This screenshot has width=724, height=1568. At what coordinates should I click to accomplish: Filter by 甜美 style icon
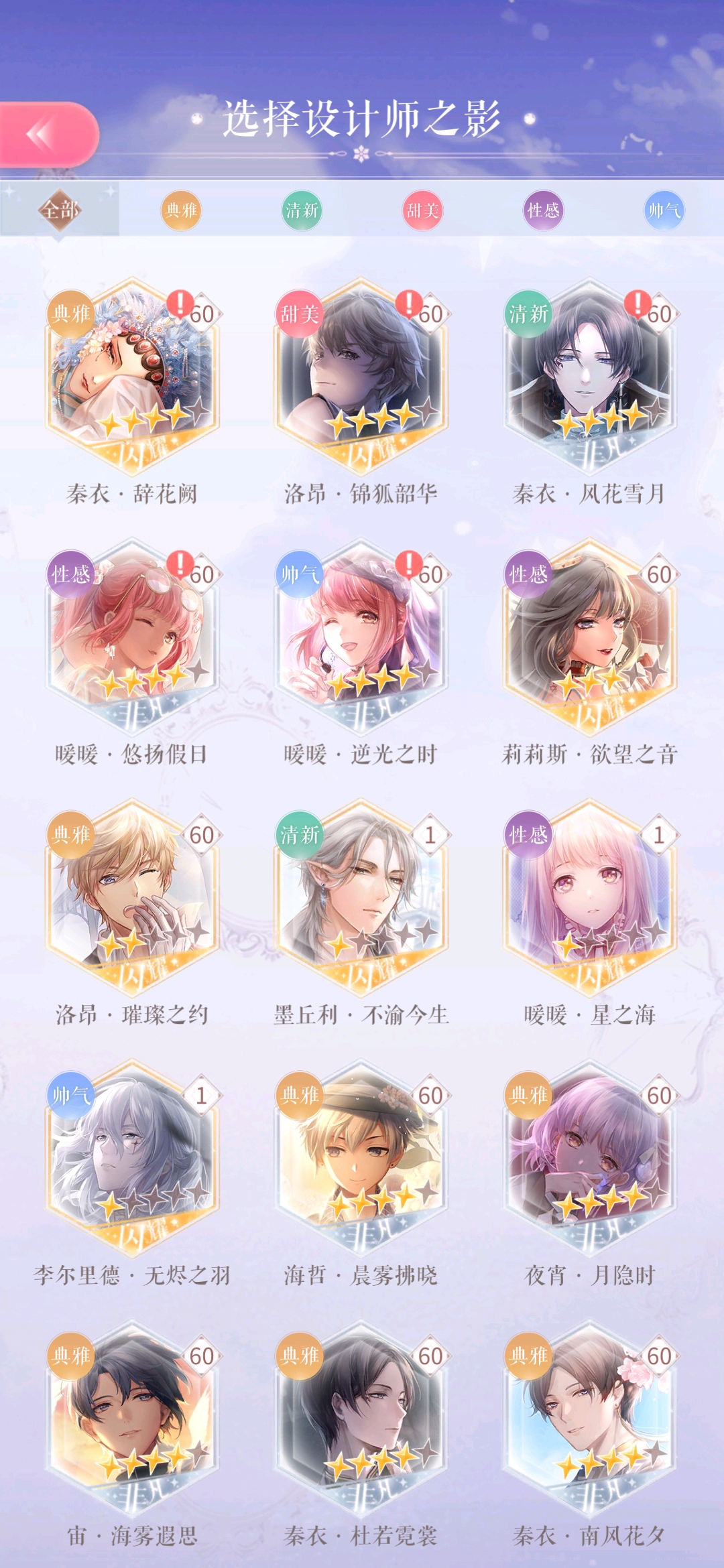pos(422,210)
